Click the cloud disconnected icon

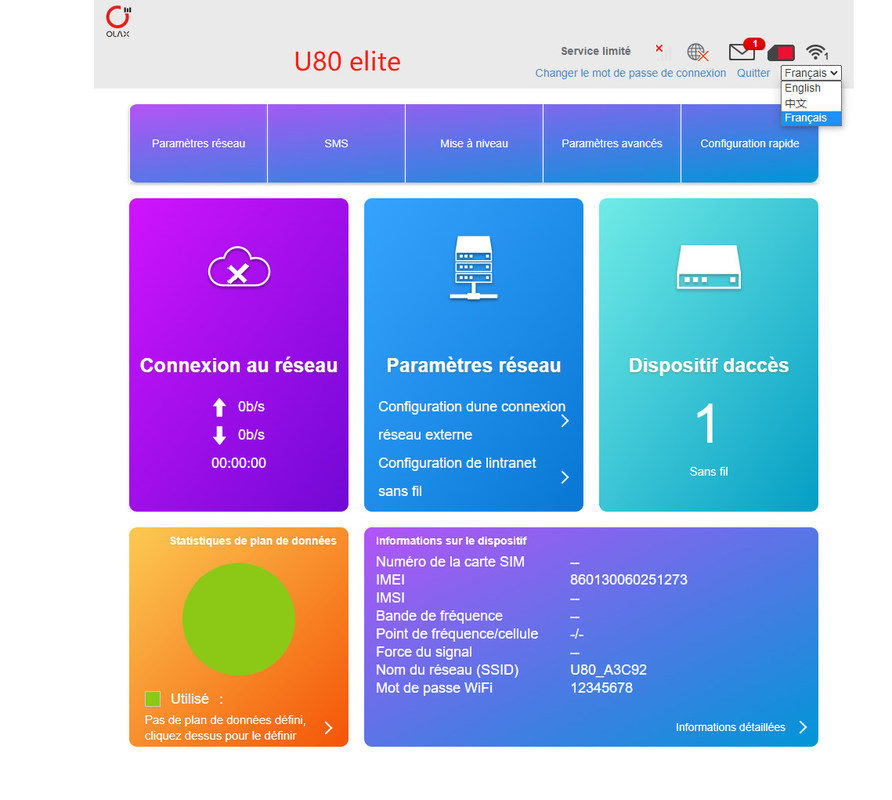point(238,268)
